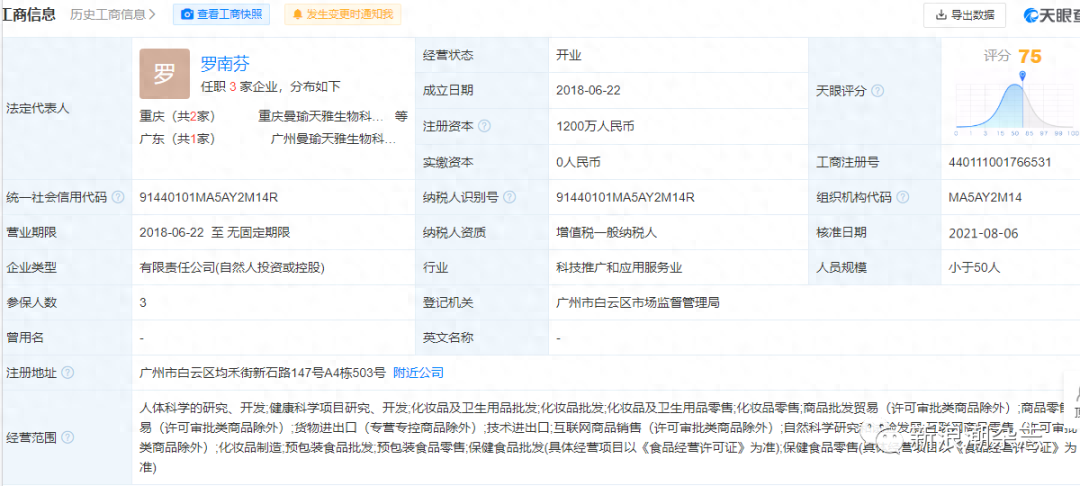Screen dimensions: 1080x486
Task: Click the question mark beside 注册地址
Action: click(x=68, y=372)
